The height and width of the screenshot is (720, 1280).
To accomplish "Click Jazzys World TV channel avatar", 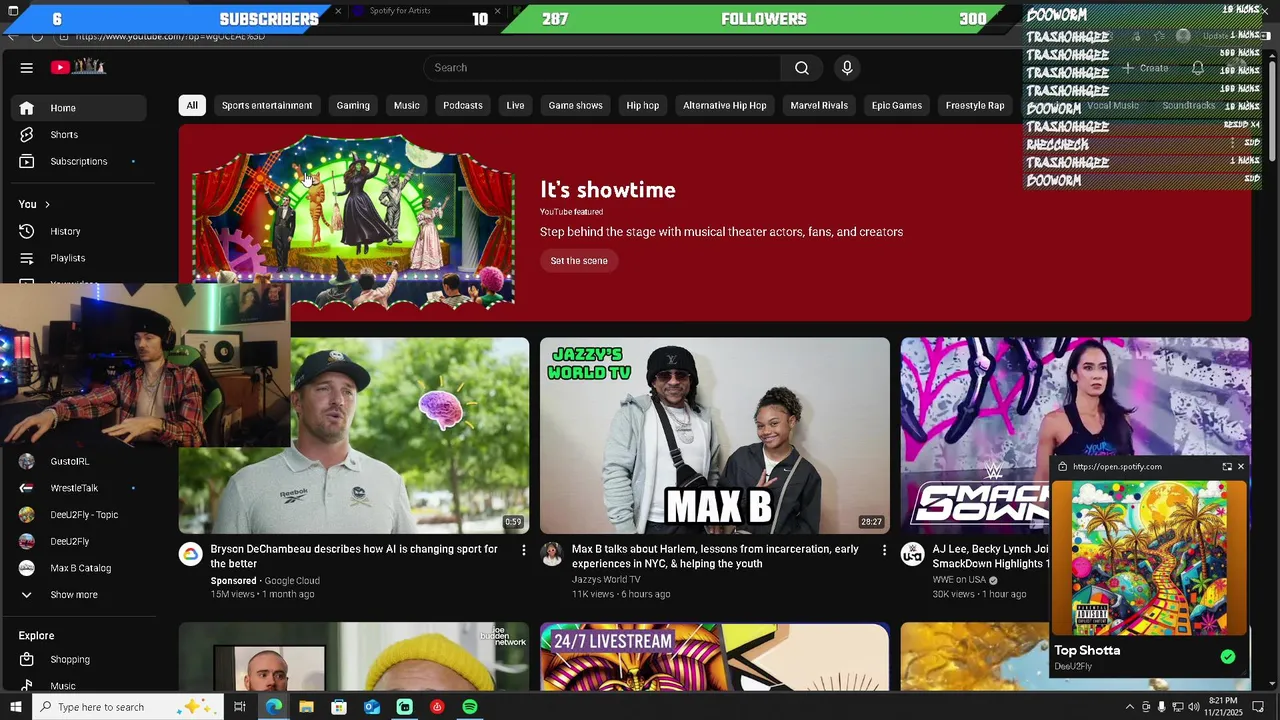I will pyautogui.click(x=552, y=554).
